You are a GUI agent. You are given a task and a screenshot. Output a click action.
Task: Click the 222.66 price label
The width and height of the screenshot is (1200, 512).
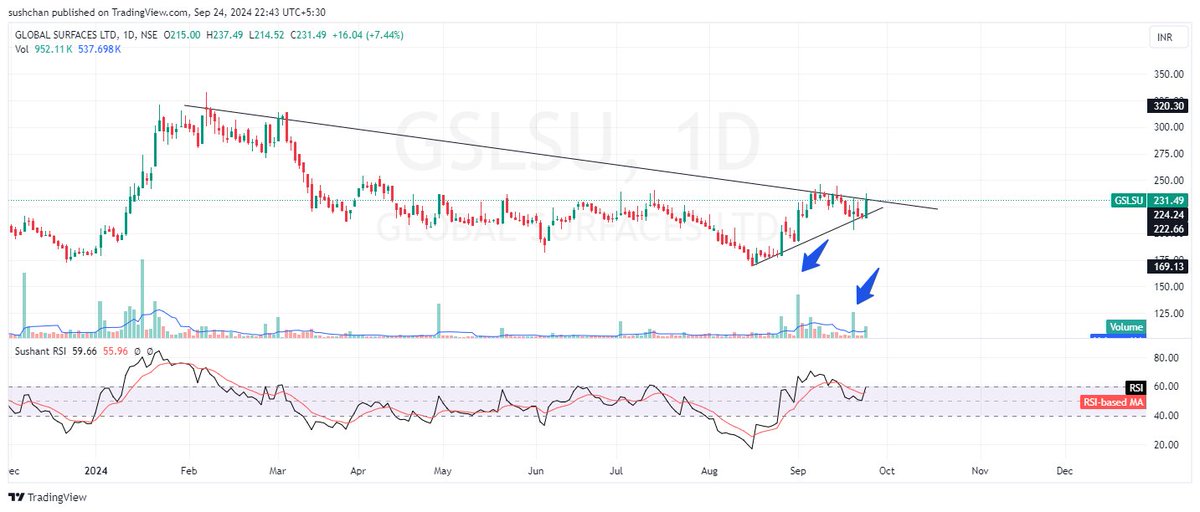[1169, 228]
